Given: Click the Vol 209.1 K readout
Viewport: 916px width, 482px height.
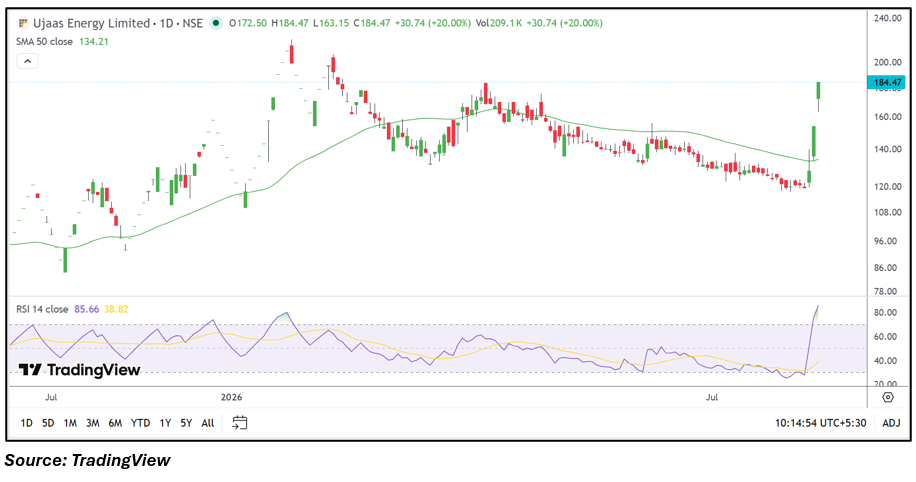Looking at the screenshot, I should (x=499, y=23).
